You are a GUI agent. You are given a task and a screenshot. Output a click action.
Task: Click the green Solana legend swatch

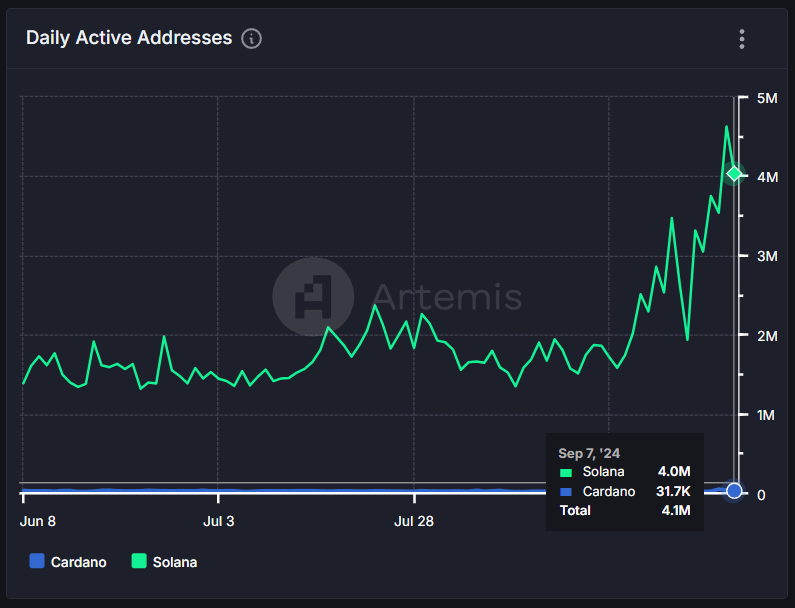(x=139, y=561)
